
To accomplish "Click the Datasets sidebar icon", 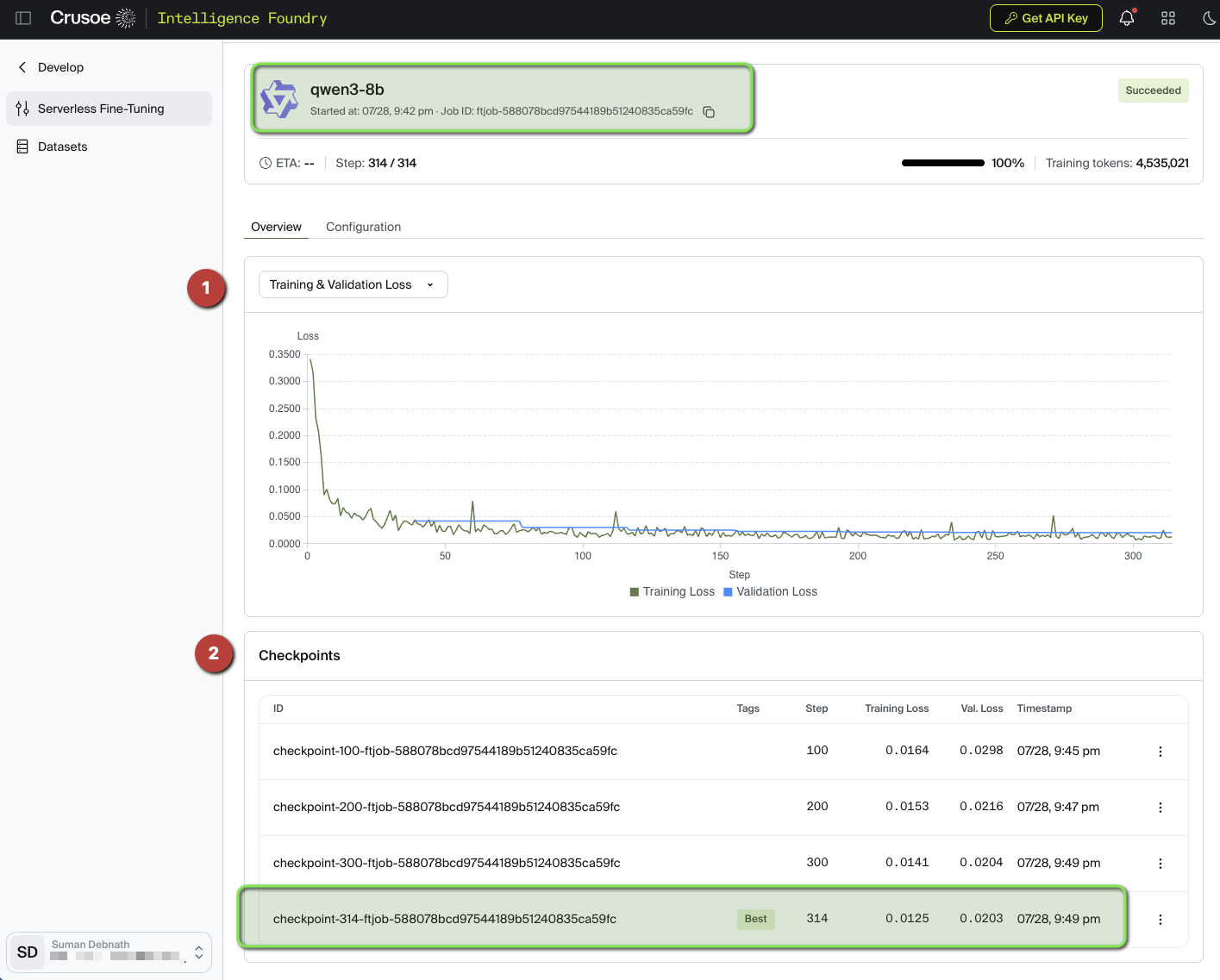I will [22, 147].
